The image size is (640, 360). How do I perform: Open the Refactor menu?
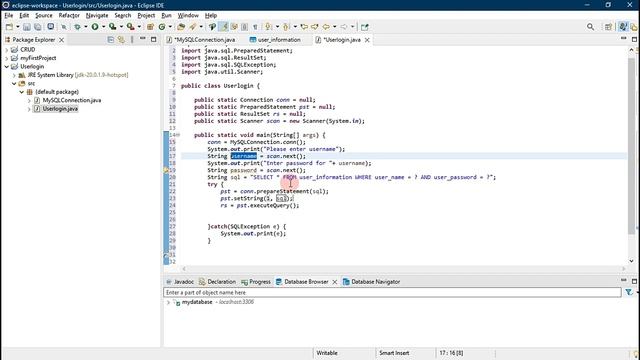click(69, 15)
